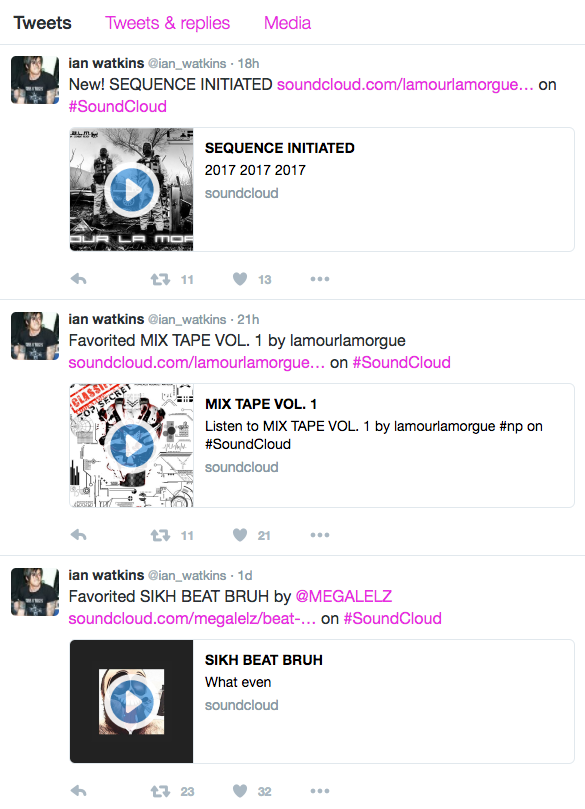This screenshot has height=809, width=585.
Task: Open more options on SEQUENCE INITIATED tweet
Action: 320,279
